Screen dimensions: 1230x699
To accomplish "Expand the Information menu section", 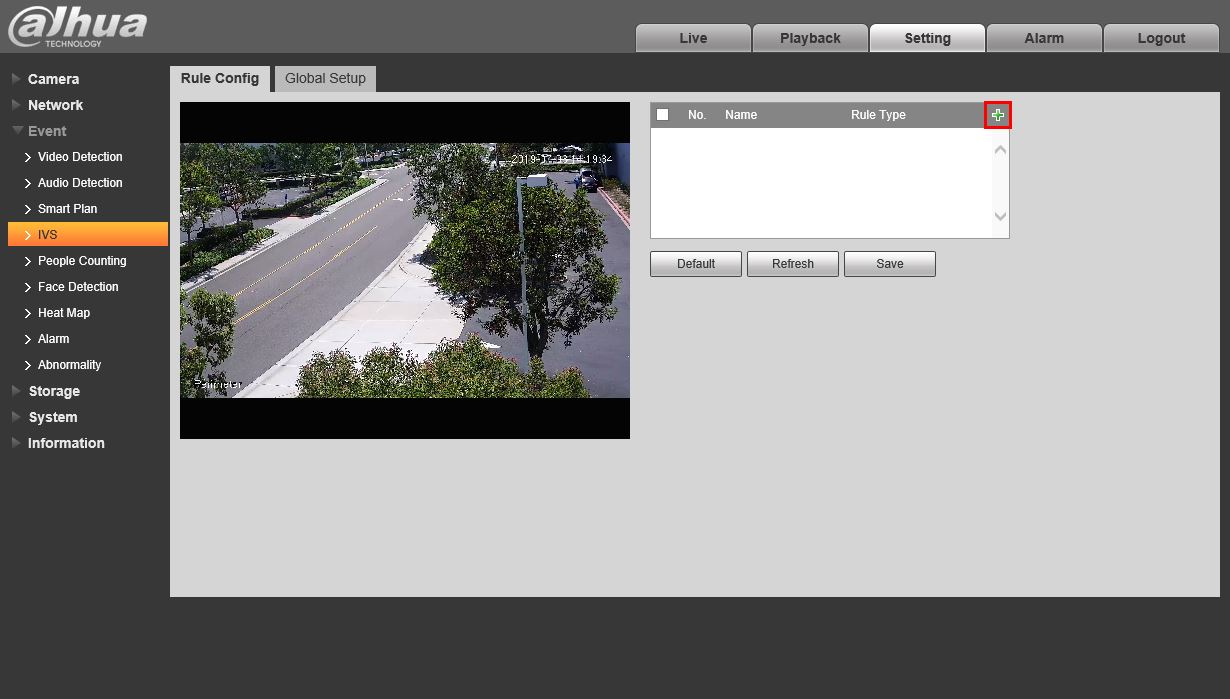I will pyautogui.click(x=66, y=443).
